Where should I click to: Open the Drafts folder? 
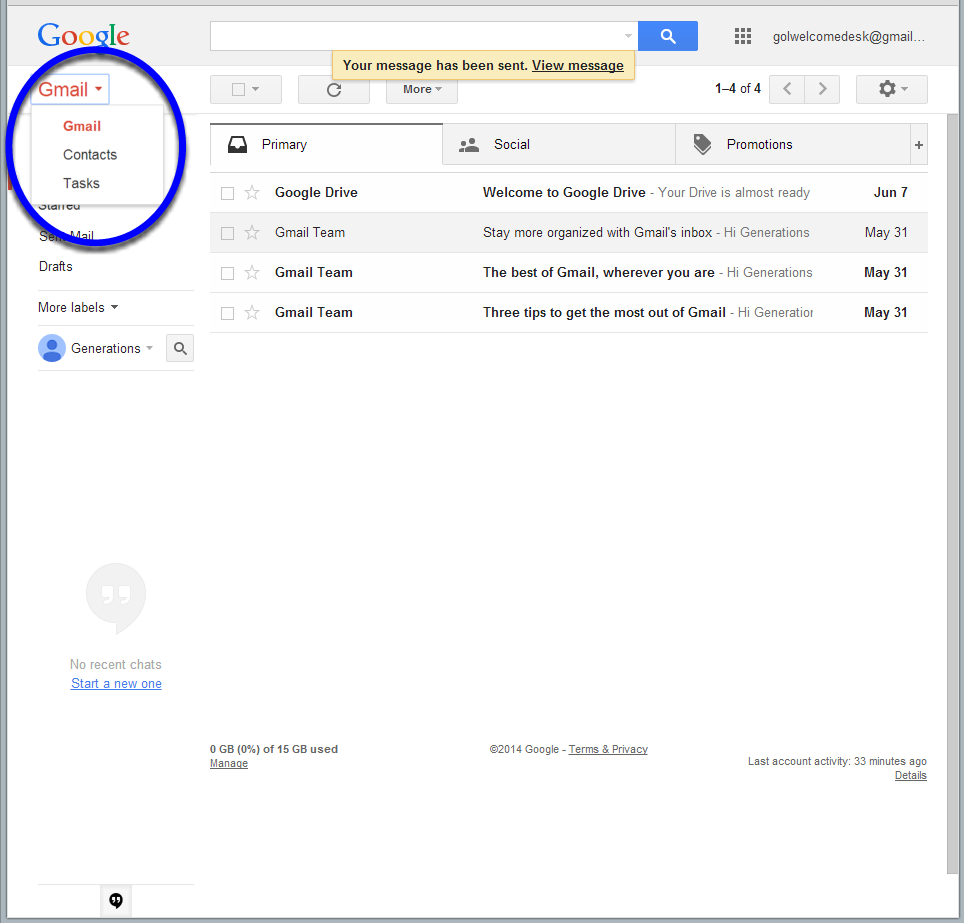coord(55,266)
